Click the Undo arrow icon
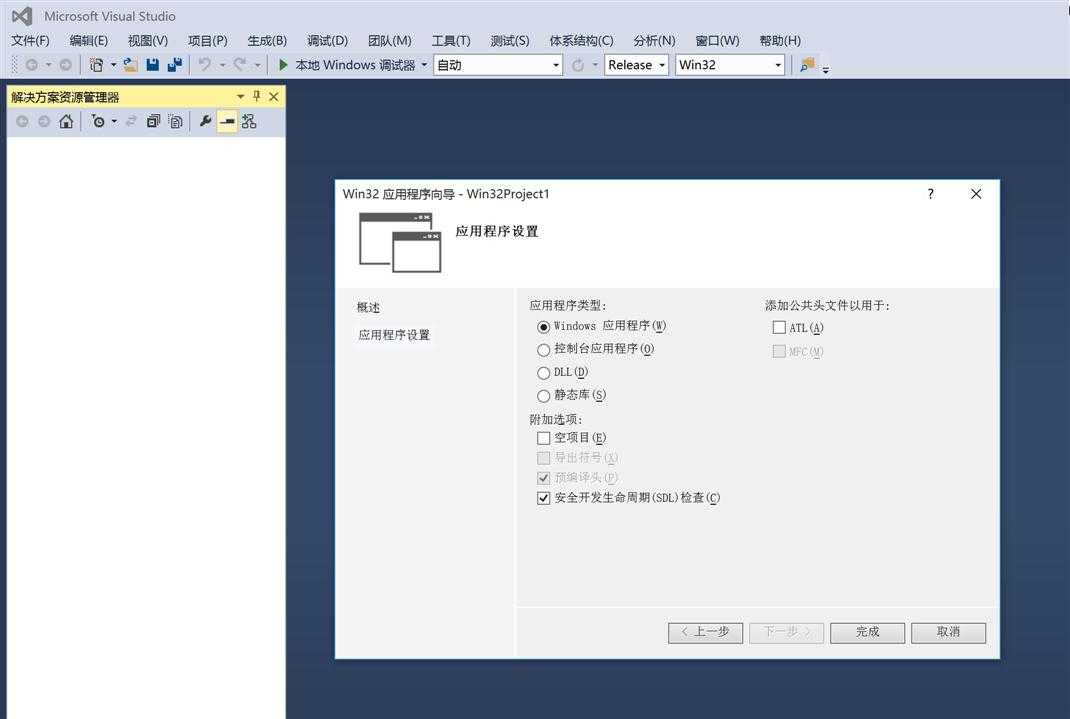 205,65
